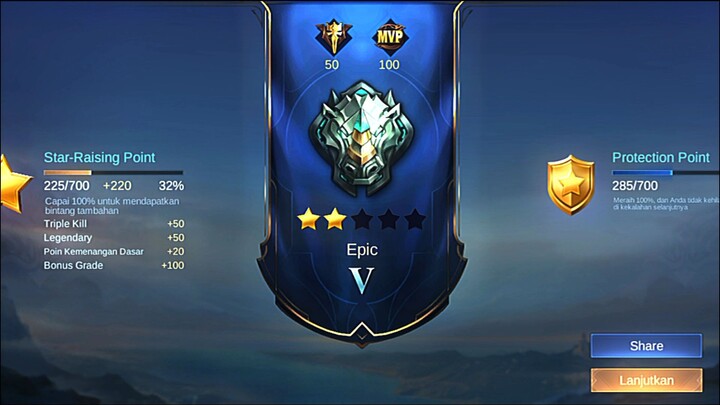Click the last empty rank star
Image resolution: width=720 pixels, height=405 pixels.
[415, 219]
